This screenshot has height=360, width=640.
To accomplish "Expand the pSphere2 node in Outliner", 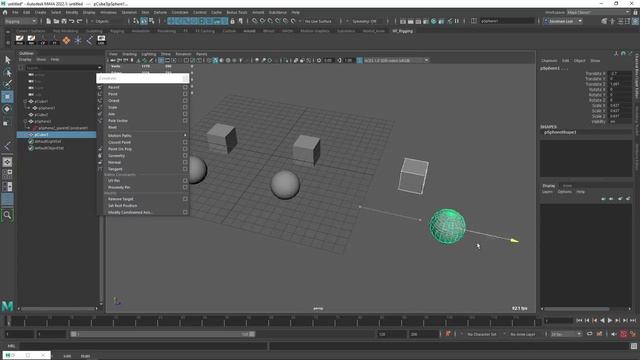I will coord(25,121).
